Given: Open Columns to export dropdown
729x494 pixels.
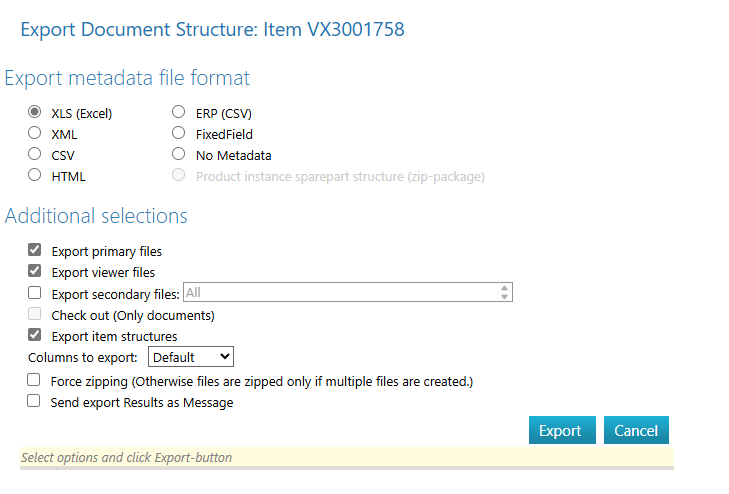Looking at the screenshot, I should pos(190,357).
